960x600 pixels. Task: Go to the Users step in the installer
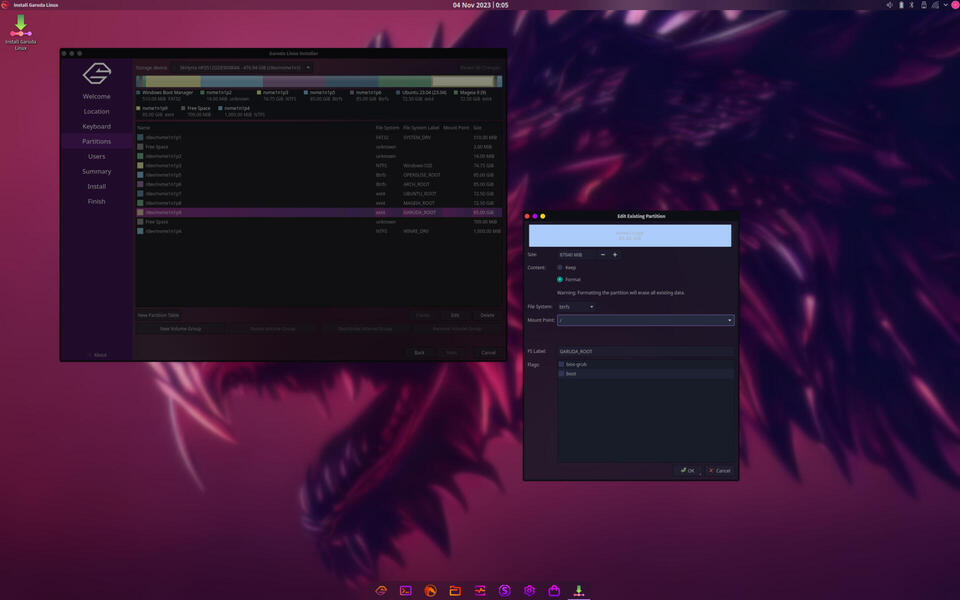pyautogui.click(x=97, y=157)
